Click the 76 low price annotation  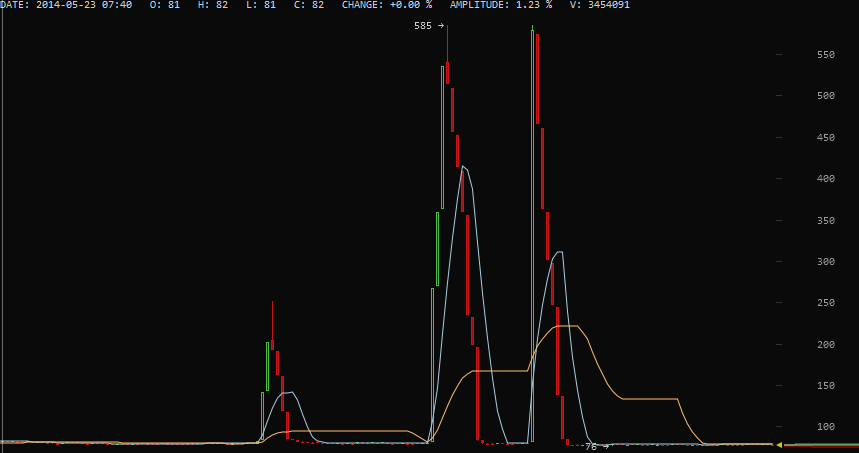(597, 447)
